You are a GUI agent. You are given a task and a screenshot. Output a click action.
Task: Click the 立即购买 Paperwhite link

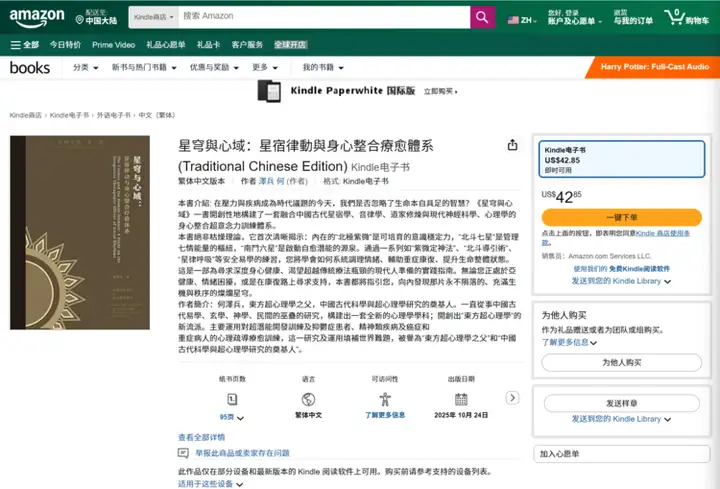point(440,91)
